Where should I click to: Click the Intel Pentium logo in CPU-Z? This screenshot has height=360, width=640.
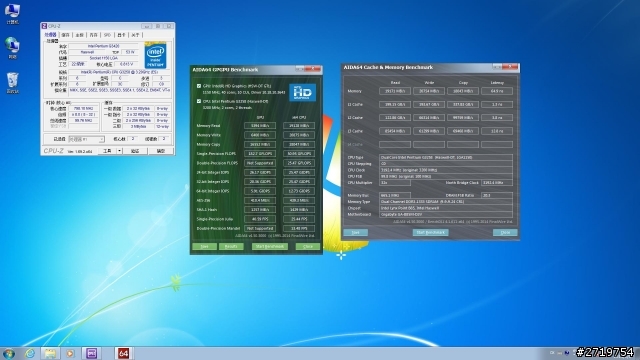point(155,55)
